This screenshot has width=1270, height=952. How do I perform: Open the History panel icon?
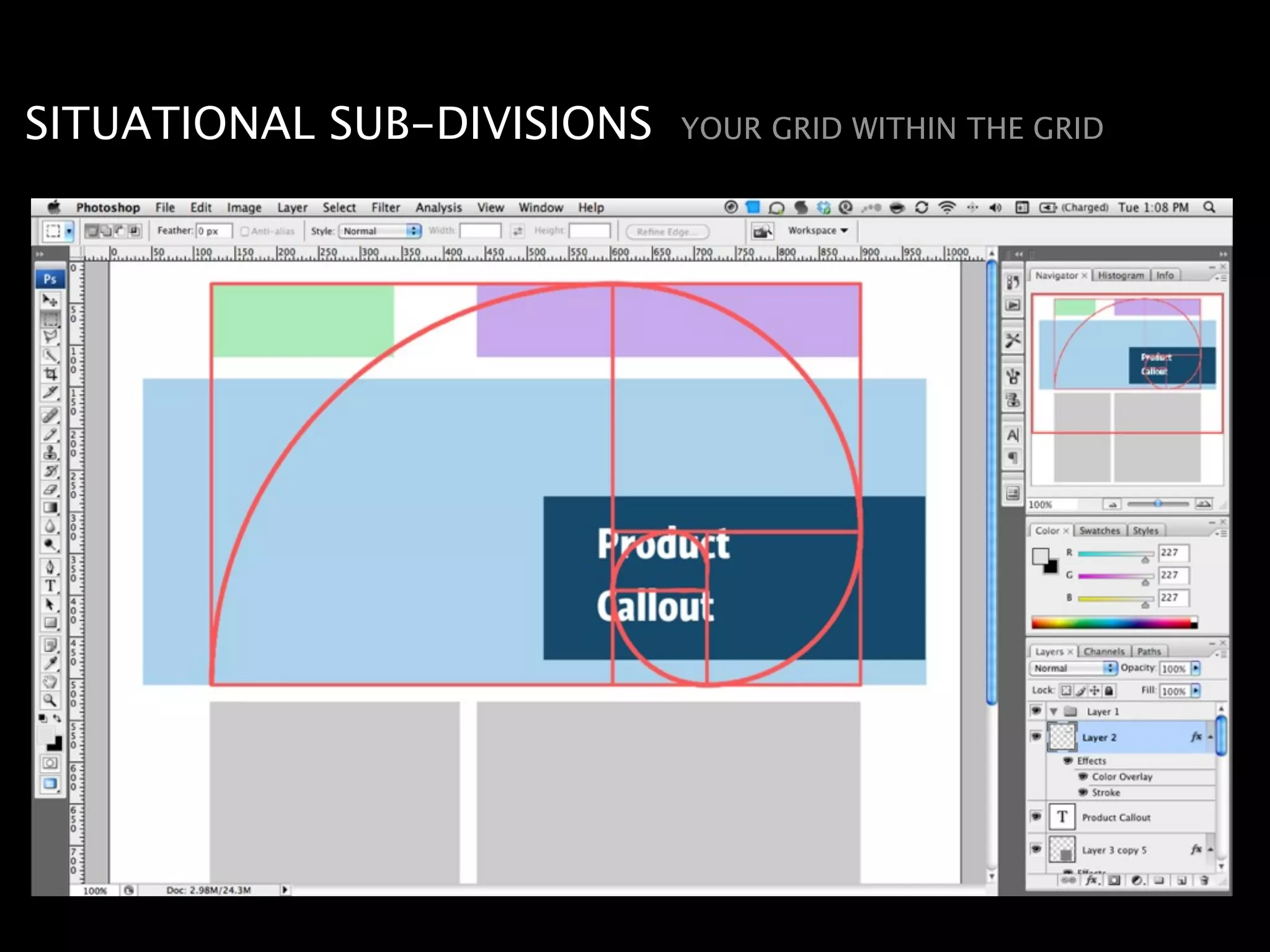1013,283
